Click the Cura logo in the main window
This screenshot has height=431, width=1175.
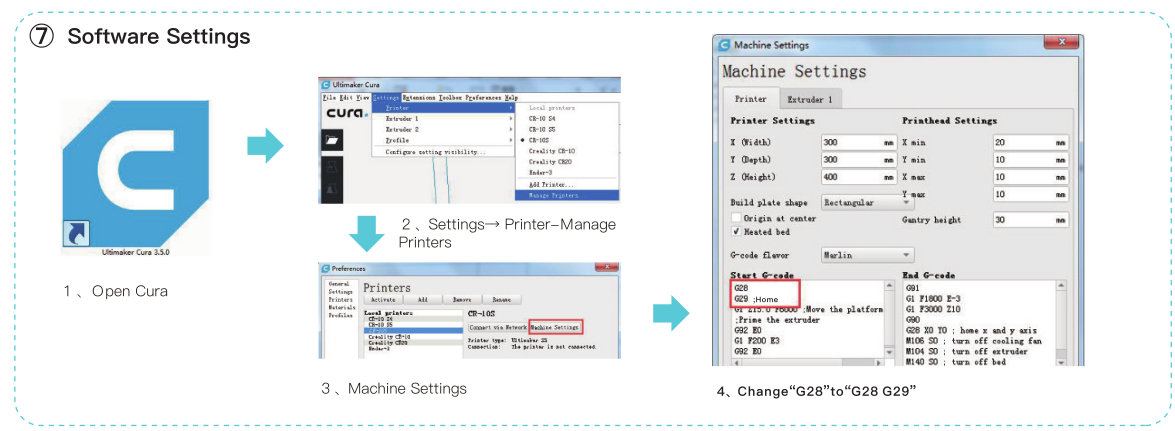343,113
